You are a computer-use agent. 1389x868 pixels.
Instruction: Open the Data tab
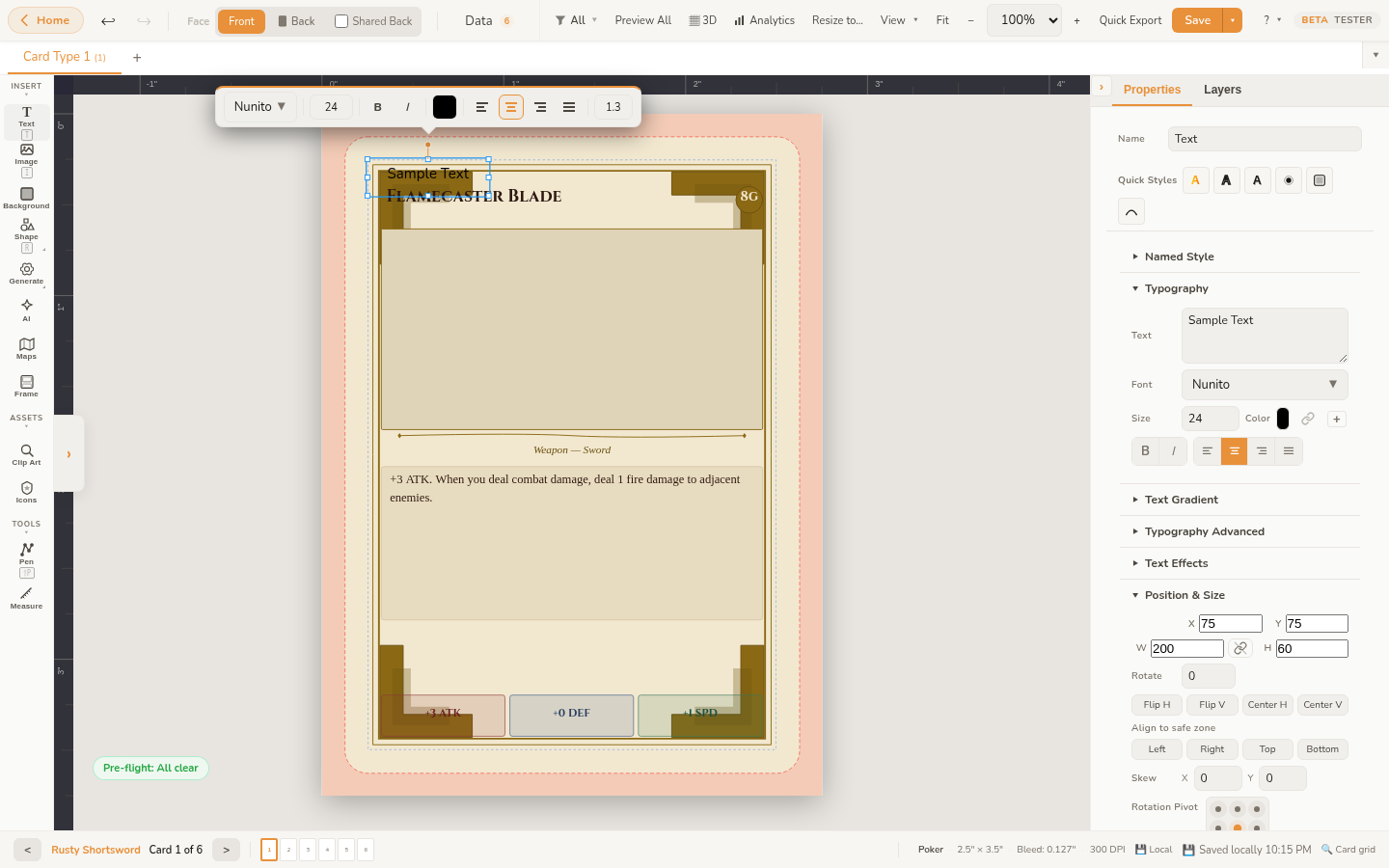click(488, 20)
